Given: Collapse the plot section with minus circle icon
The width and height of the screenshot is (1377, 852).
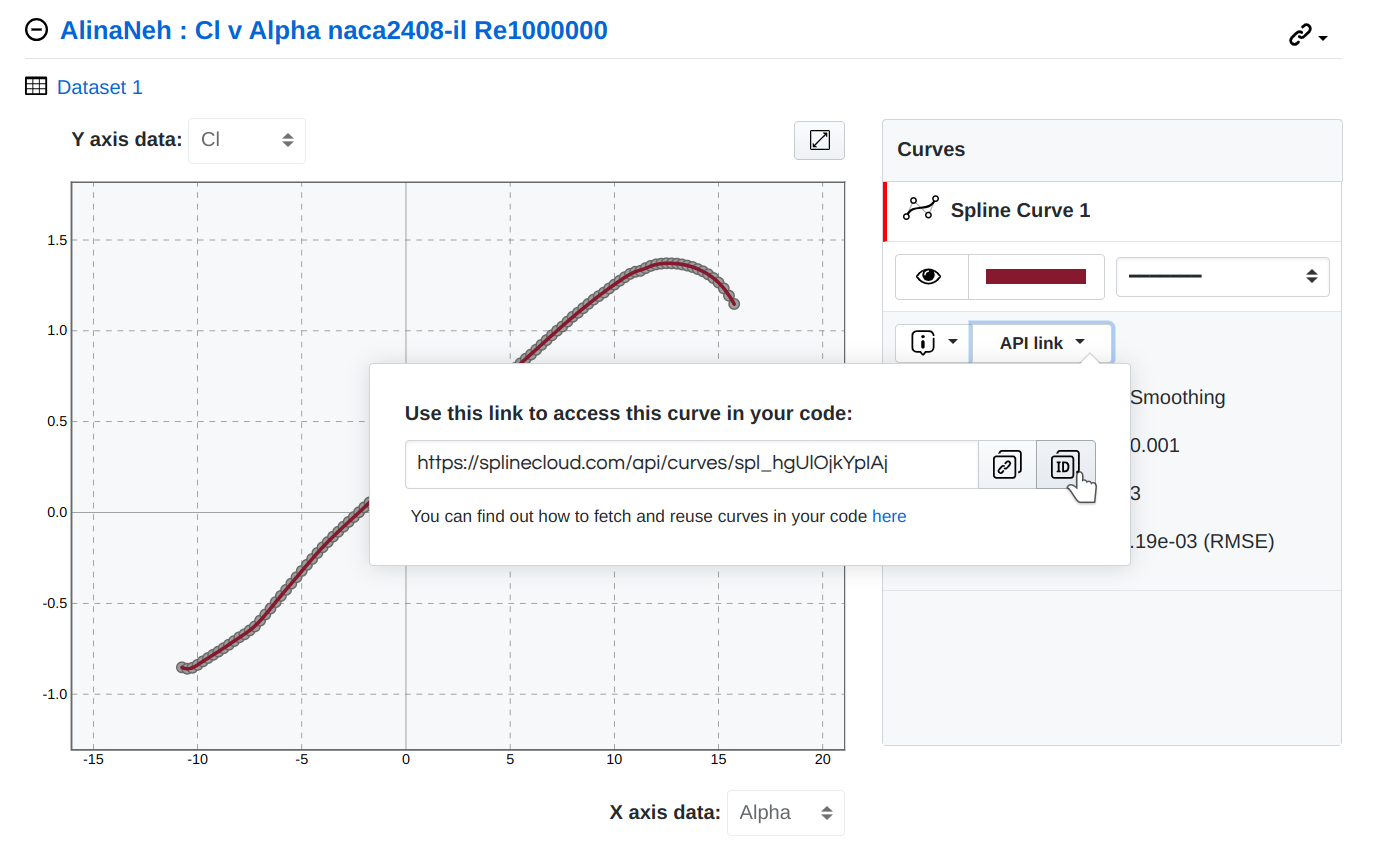Looking at the screenshot, I should pos(36,31).
